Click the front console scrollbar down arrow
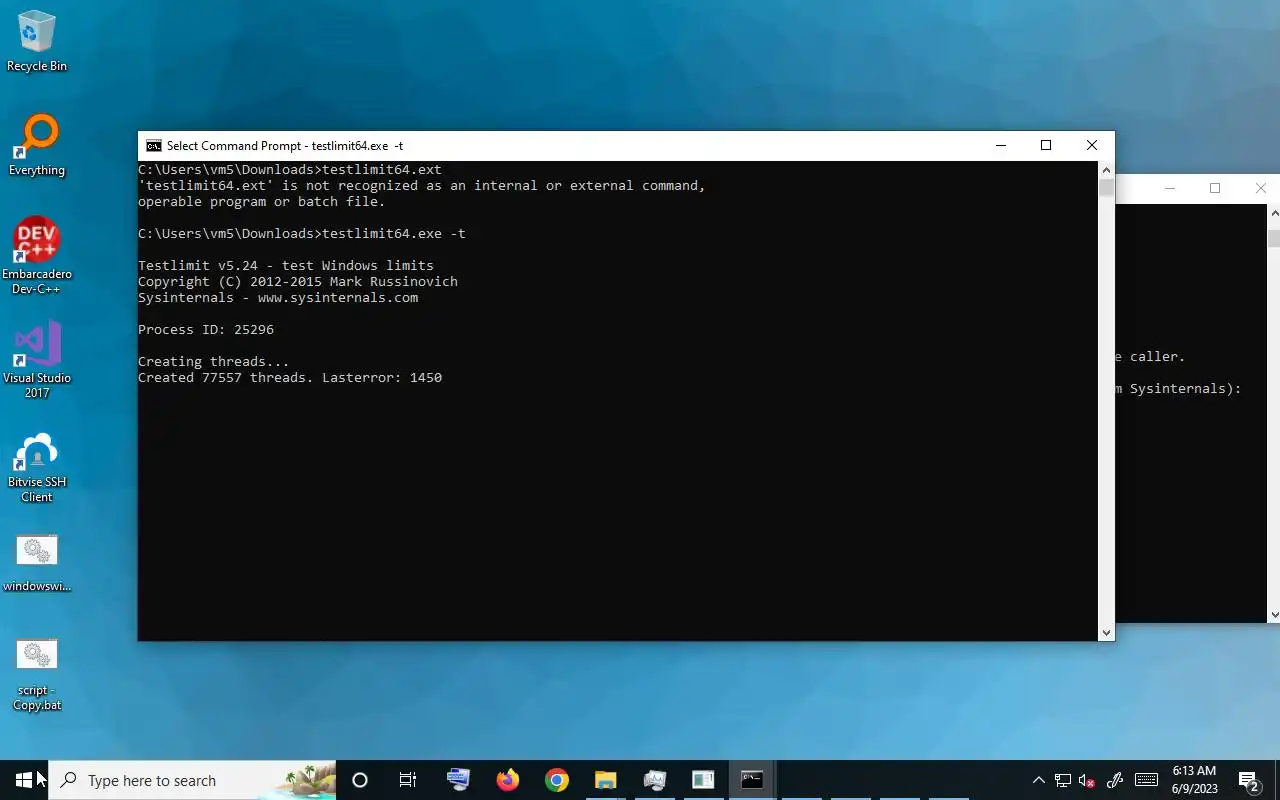This screenshot has width=1280, height=800. coord(1106,632)
